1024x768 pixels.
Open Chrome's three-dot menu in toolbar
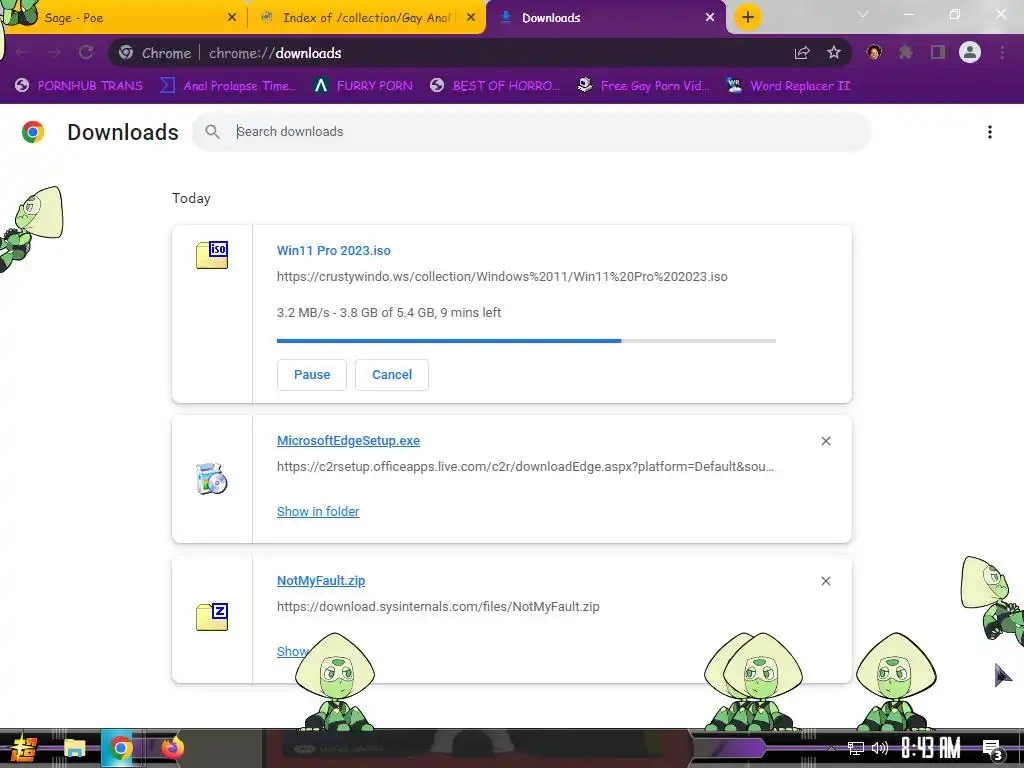1002,52
